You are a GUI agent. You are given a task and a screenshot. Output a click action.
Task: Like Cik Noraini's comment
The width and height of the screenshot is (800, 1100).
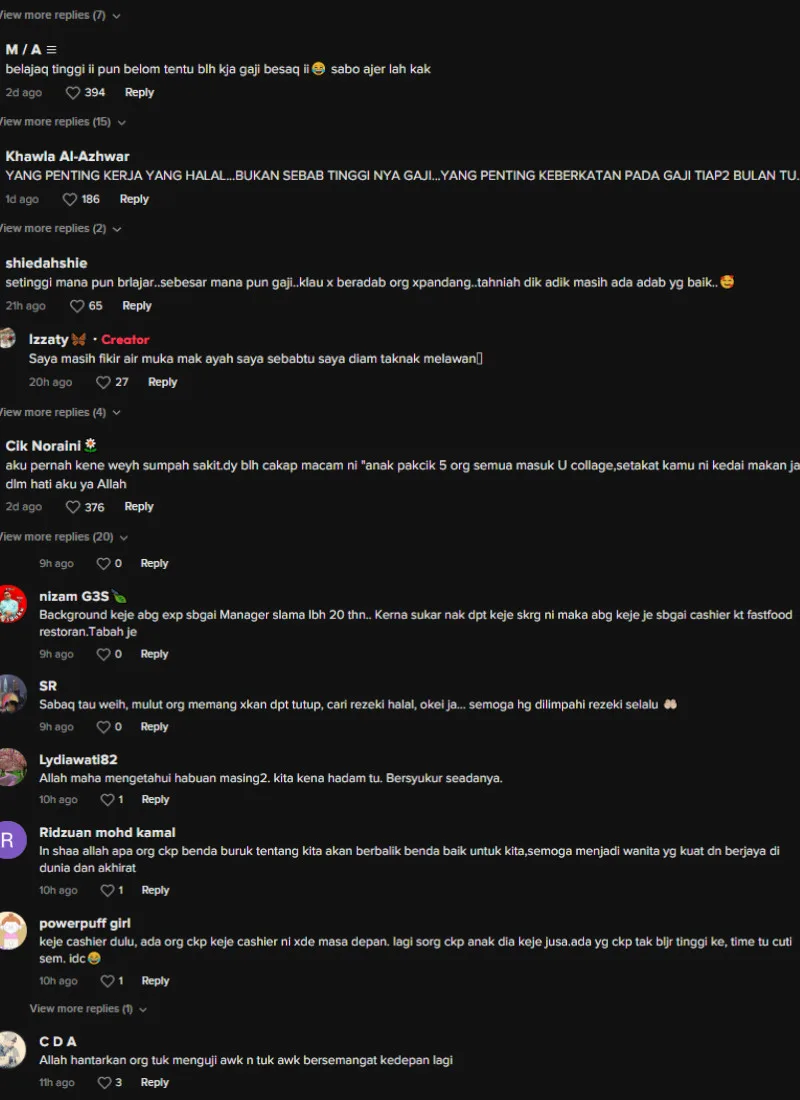(73, 507)
